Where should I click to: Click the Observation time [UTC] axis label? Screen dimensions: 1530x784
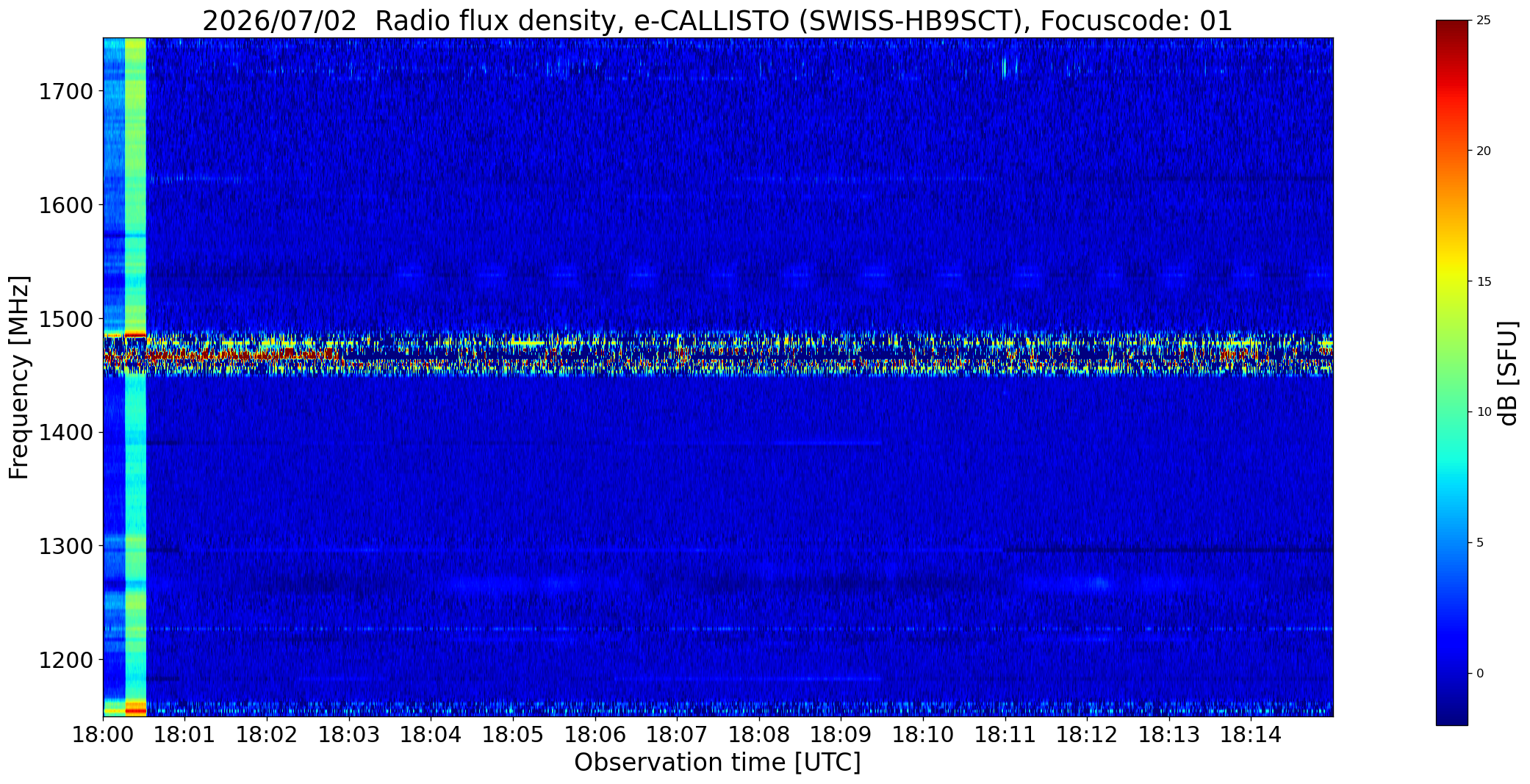click(x=717, y=763)
